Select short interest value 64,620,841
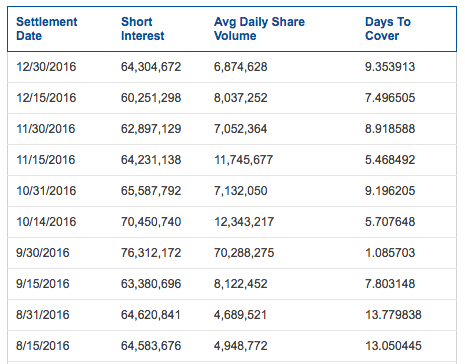The width and height of the screenshot is (465, 364). tap(151, 315)
